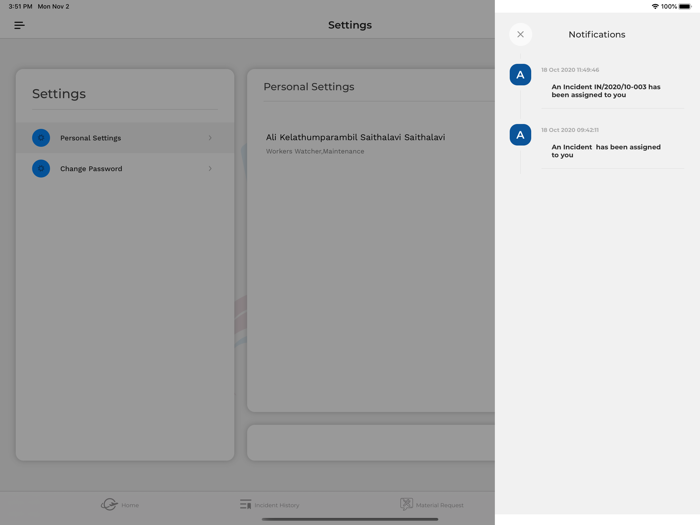Switch to the Incident History tab label

click(x=277, y=506)
